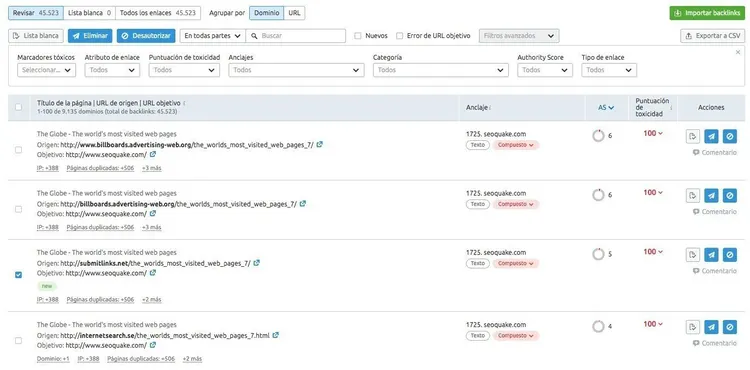Close the advanced filters panel
The height and width of the screenshot is (370, 750).
point(738,52)
